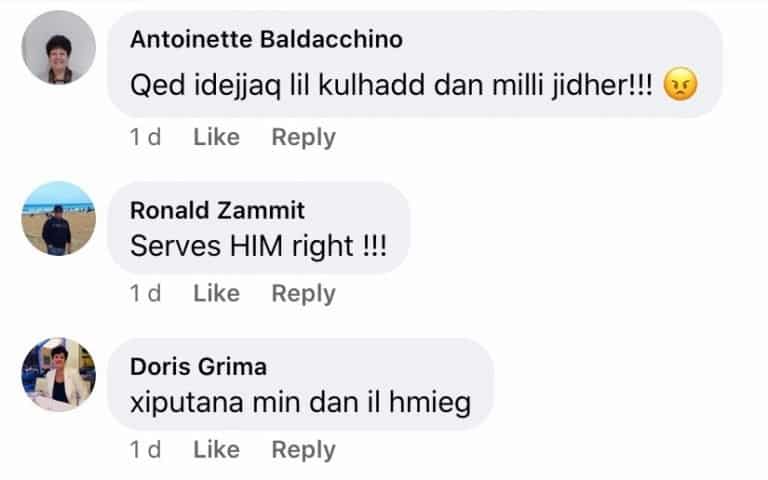Screen dimensions: 768x480
Task: Open Ronald Zammit's profile picture
Action: [x=59, y=218]
